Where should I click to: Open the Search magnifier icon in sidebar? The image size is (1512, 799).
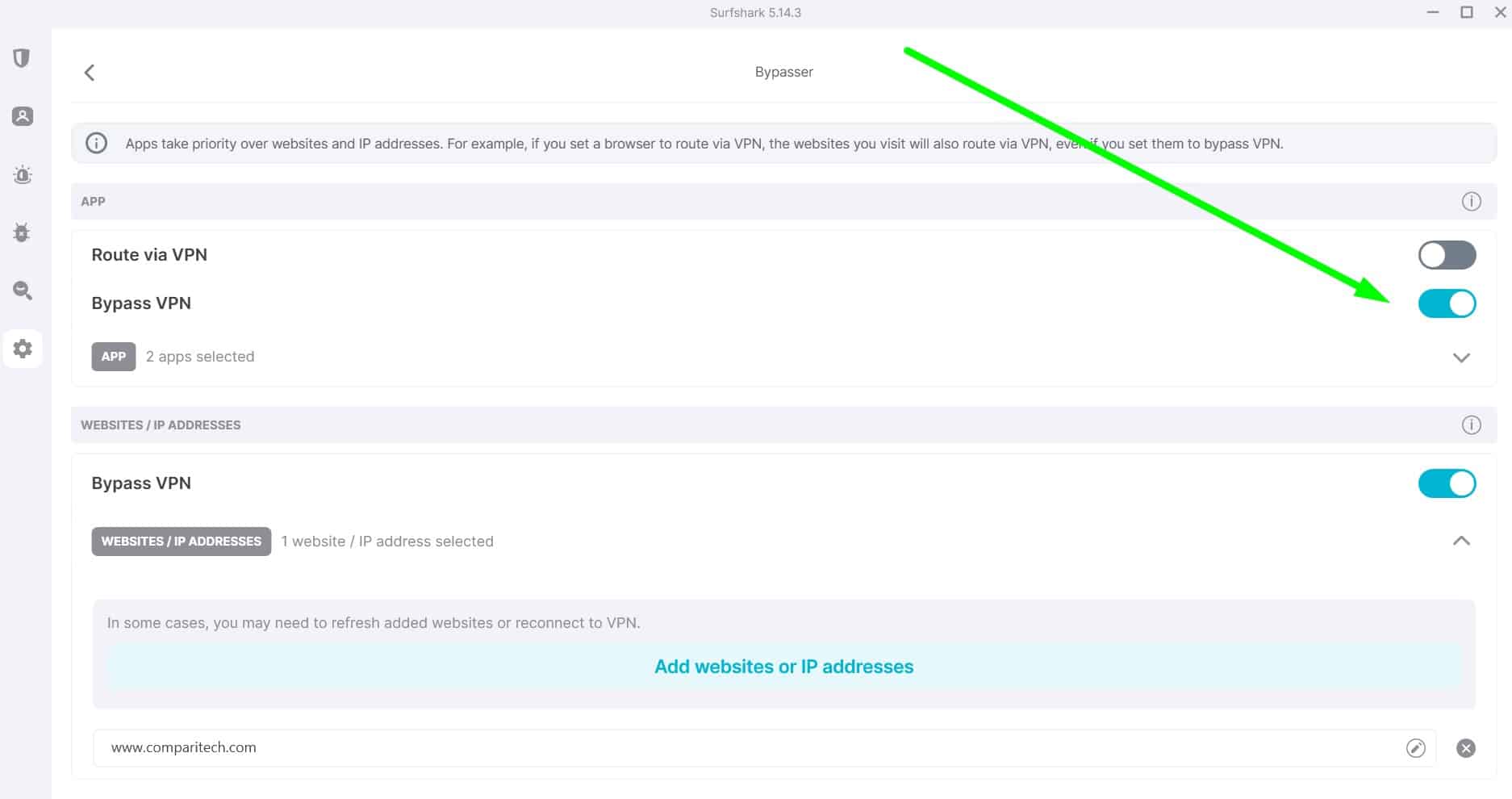point(23,291)
